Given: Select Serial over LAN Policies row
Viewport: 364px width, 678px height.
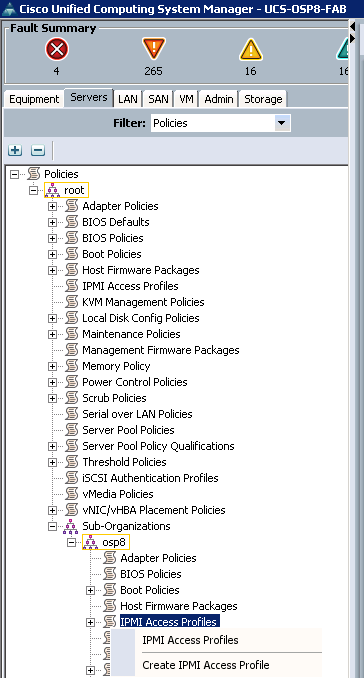Looking at the screenshot, I should (x=137, y=414).
